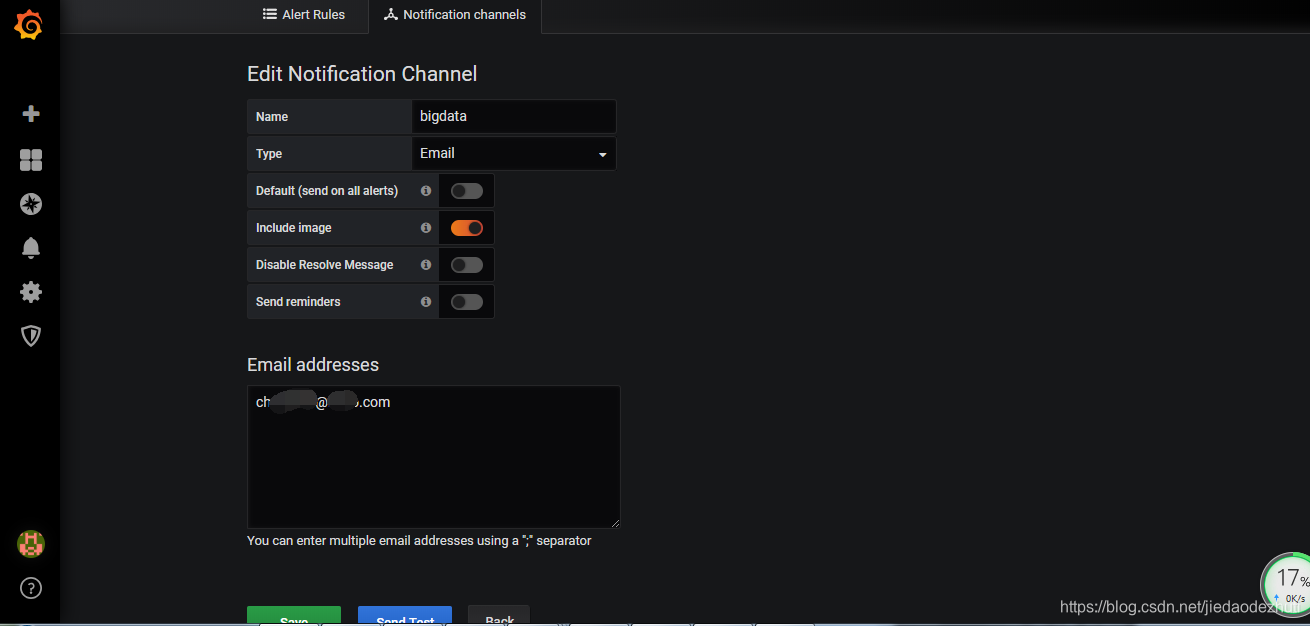Open the user avatar profile

[x=31, y=544]
